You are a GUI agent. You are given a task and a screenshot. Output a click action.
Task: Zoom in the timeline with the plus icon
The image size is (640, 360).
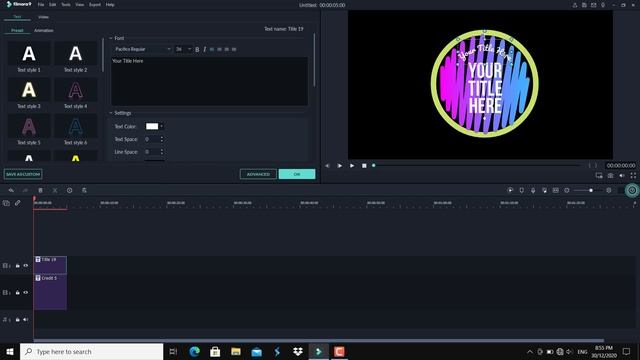(609, 190)
